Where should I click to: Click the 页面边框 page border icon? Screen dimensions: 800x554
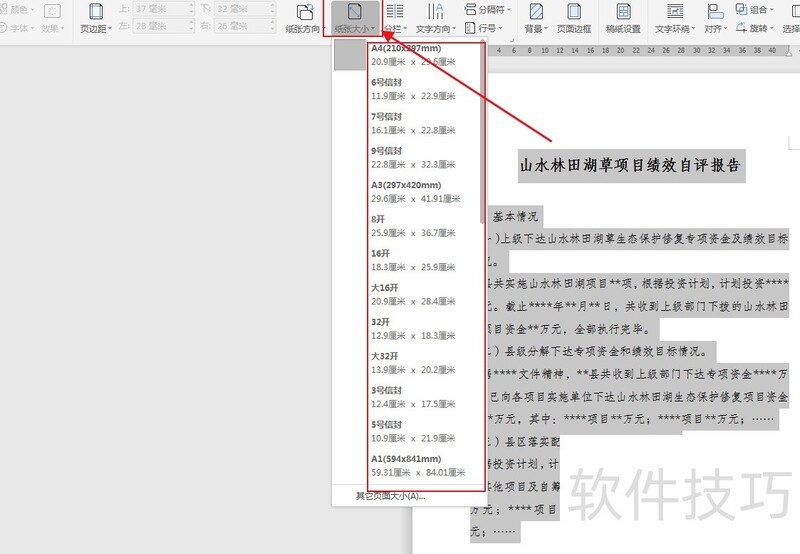point(574,13)
